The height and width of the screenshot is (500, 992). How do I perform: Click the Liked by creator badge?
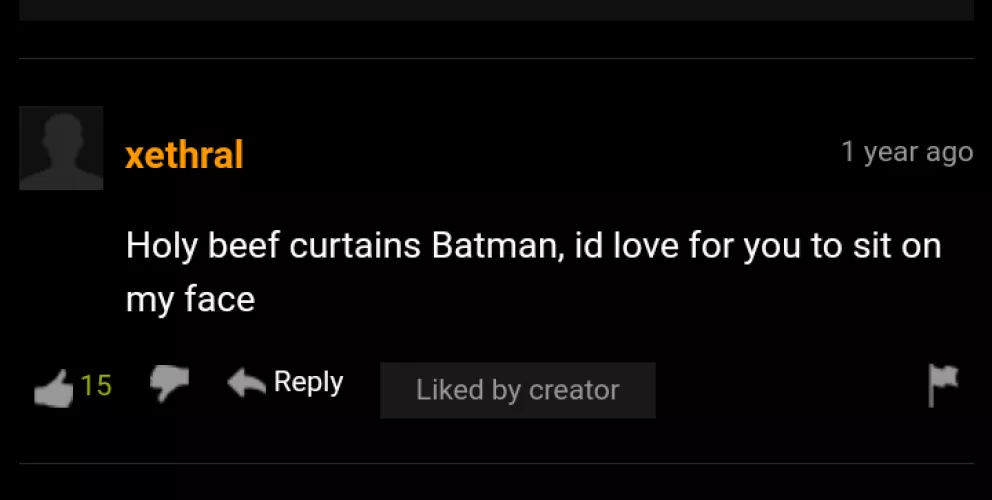point(517,390)
